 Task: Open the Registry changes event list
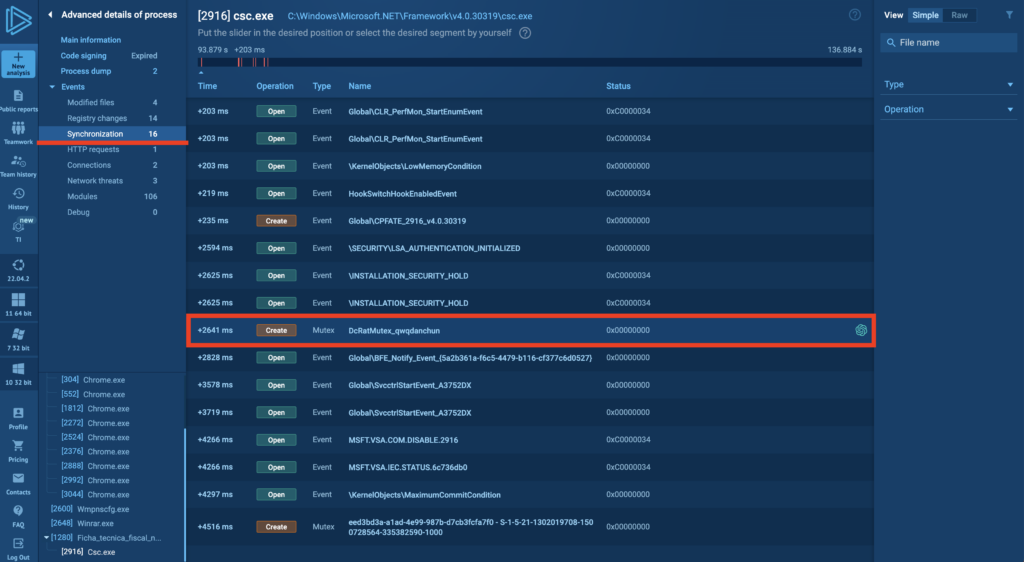(x=97, y=118)
